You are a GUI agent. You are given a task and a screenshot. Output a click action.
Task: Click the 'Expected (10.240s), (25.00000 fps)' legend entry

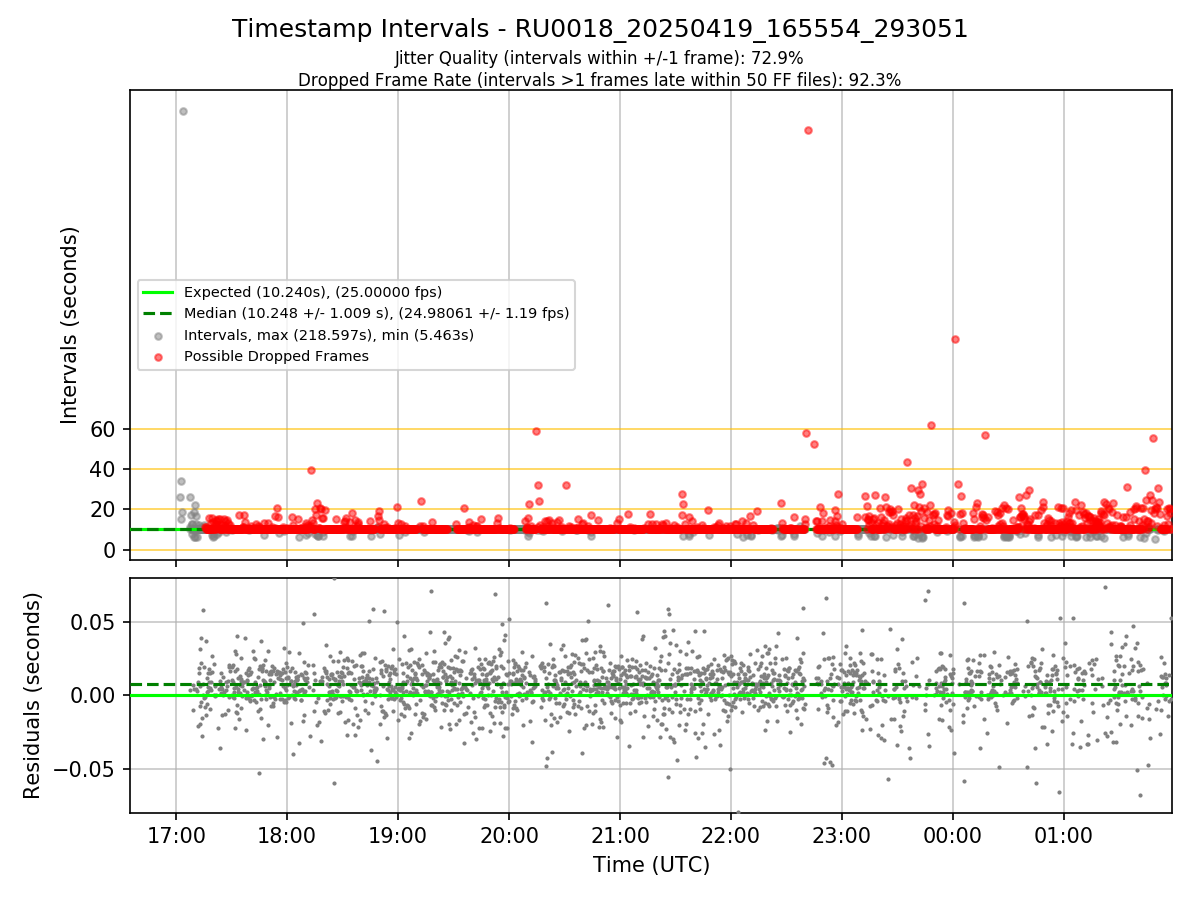(313, 292)
